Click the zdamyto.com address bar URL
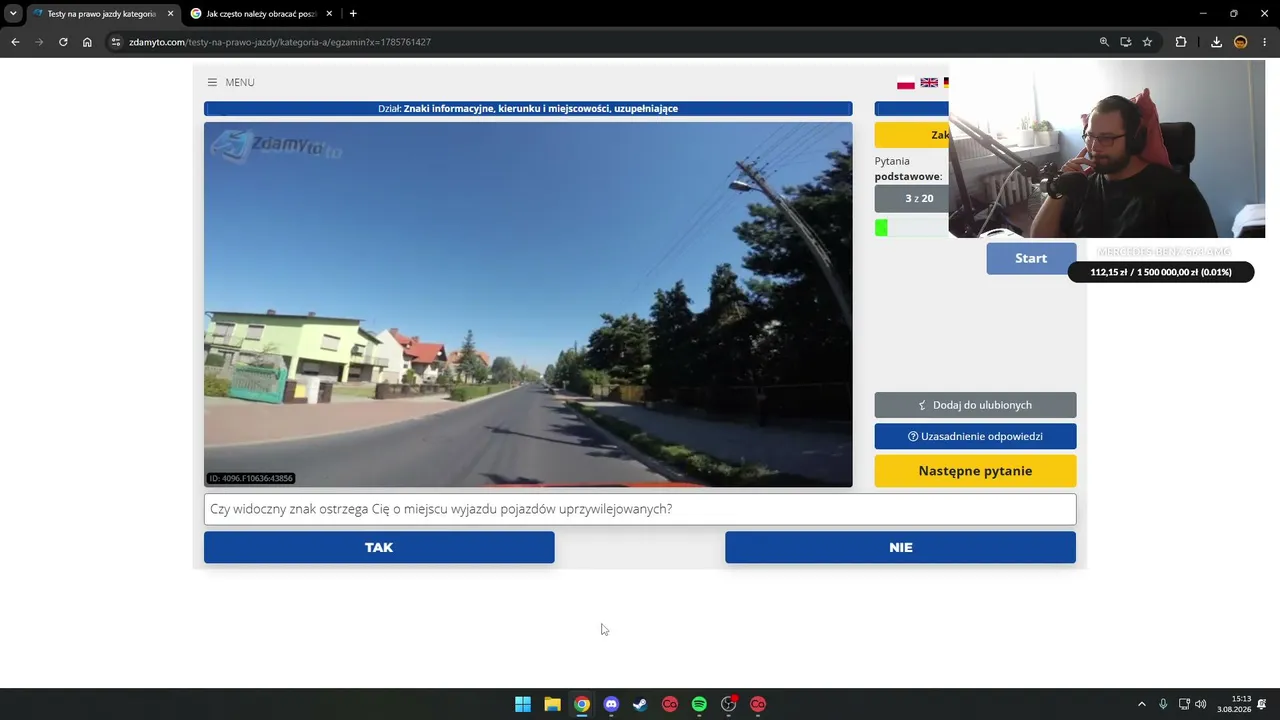1280x720 pixels. pyautogui.click(x=280, y=42)
